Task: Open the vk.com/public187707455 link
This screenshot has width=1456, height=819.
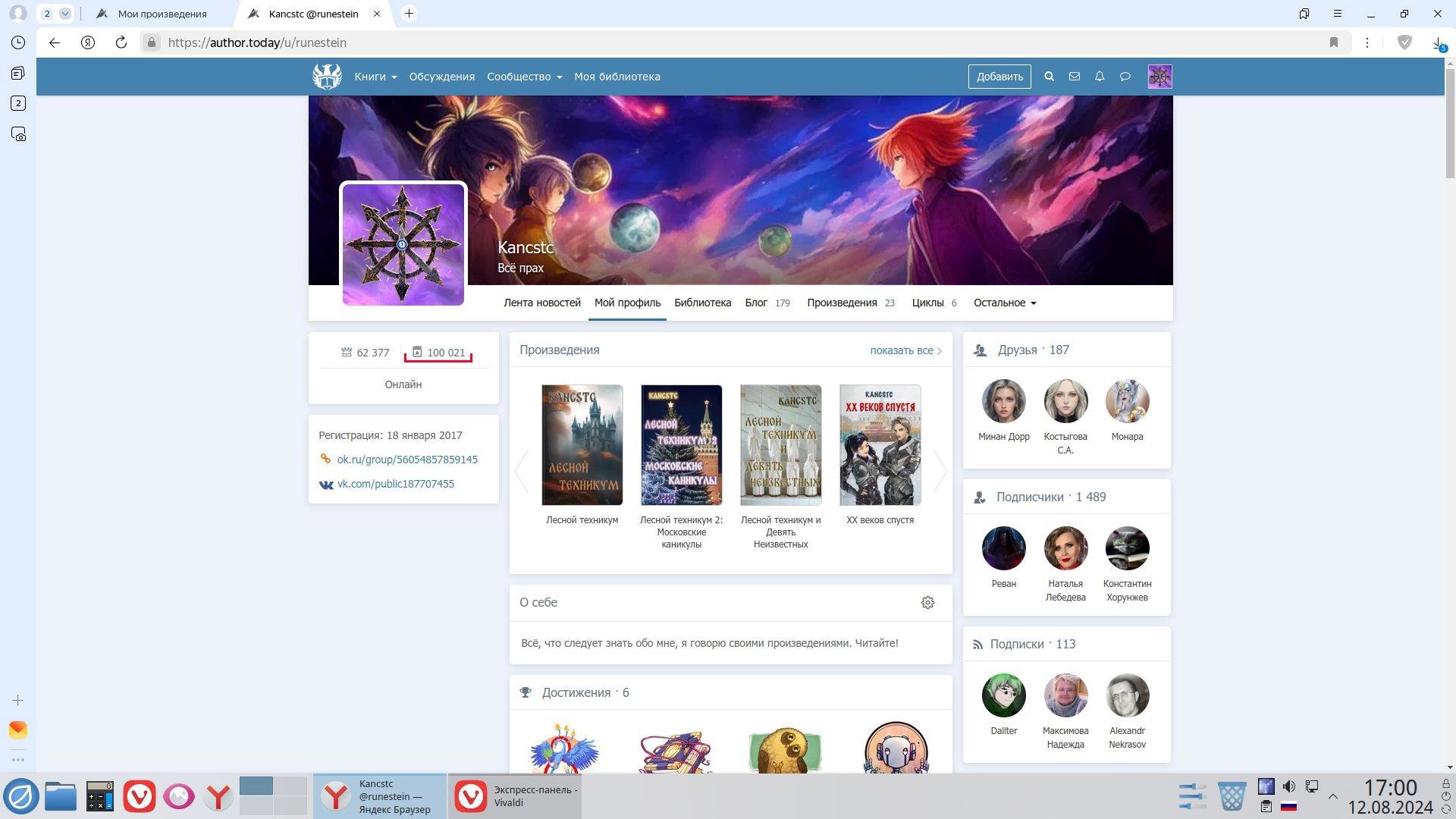Action: (396, 484)
